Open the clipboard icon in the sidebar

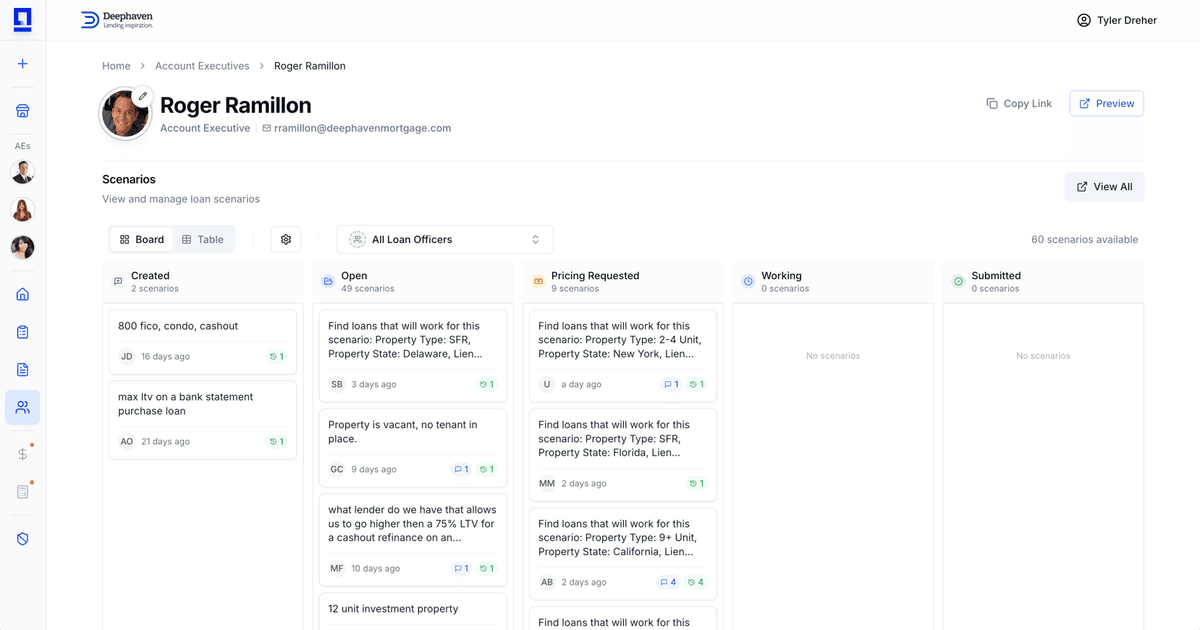pyautogui.click(x=22, y=332)
